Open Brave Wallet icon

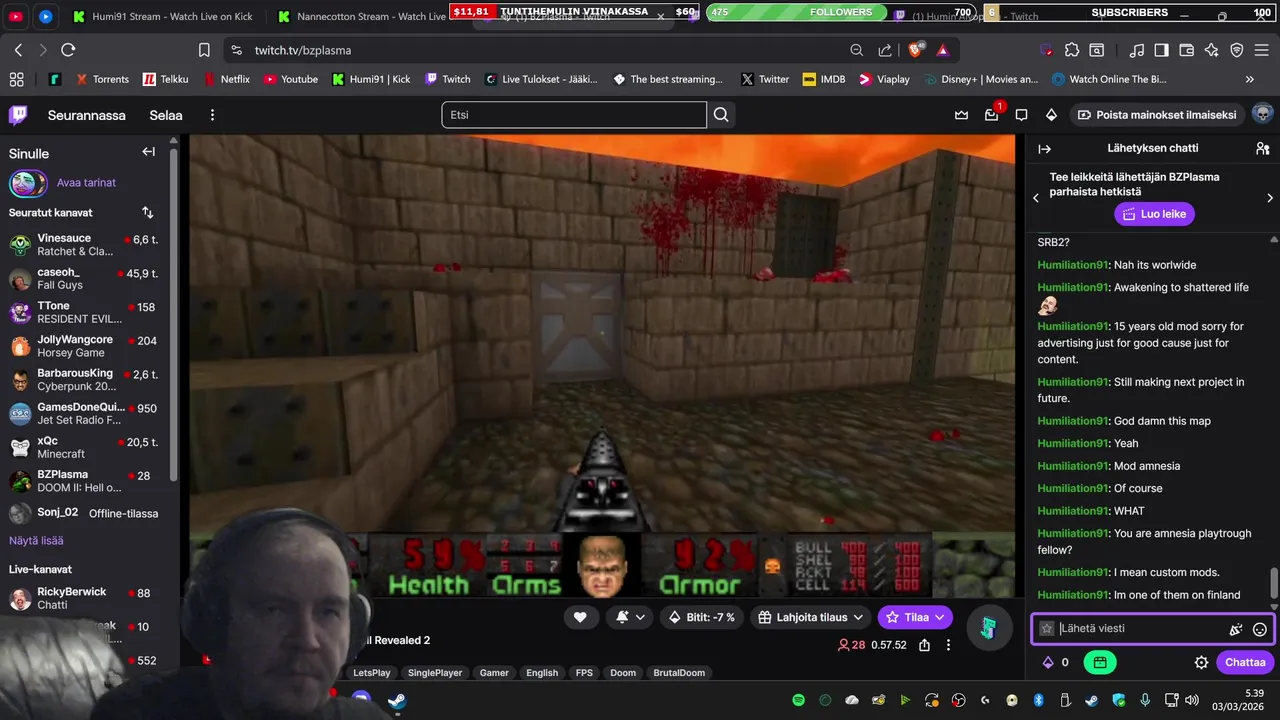click(x=1187, y=50)
